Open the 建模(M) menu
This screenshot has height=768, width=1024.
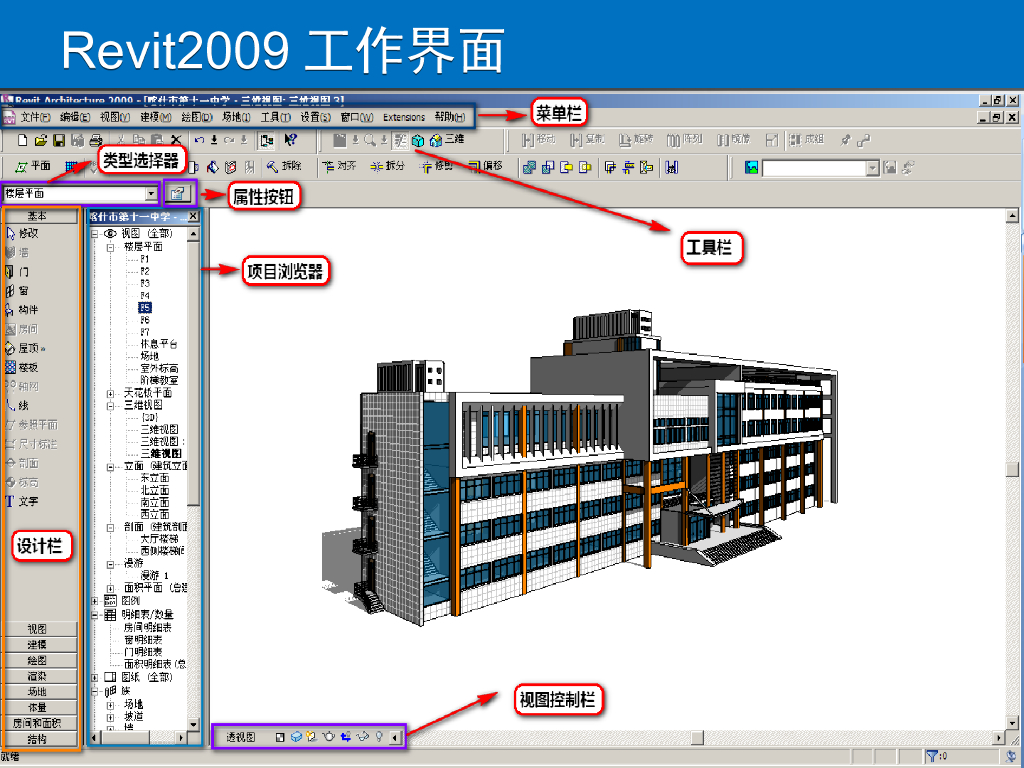(x=155, y=117)
